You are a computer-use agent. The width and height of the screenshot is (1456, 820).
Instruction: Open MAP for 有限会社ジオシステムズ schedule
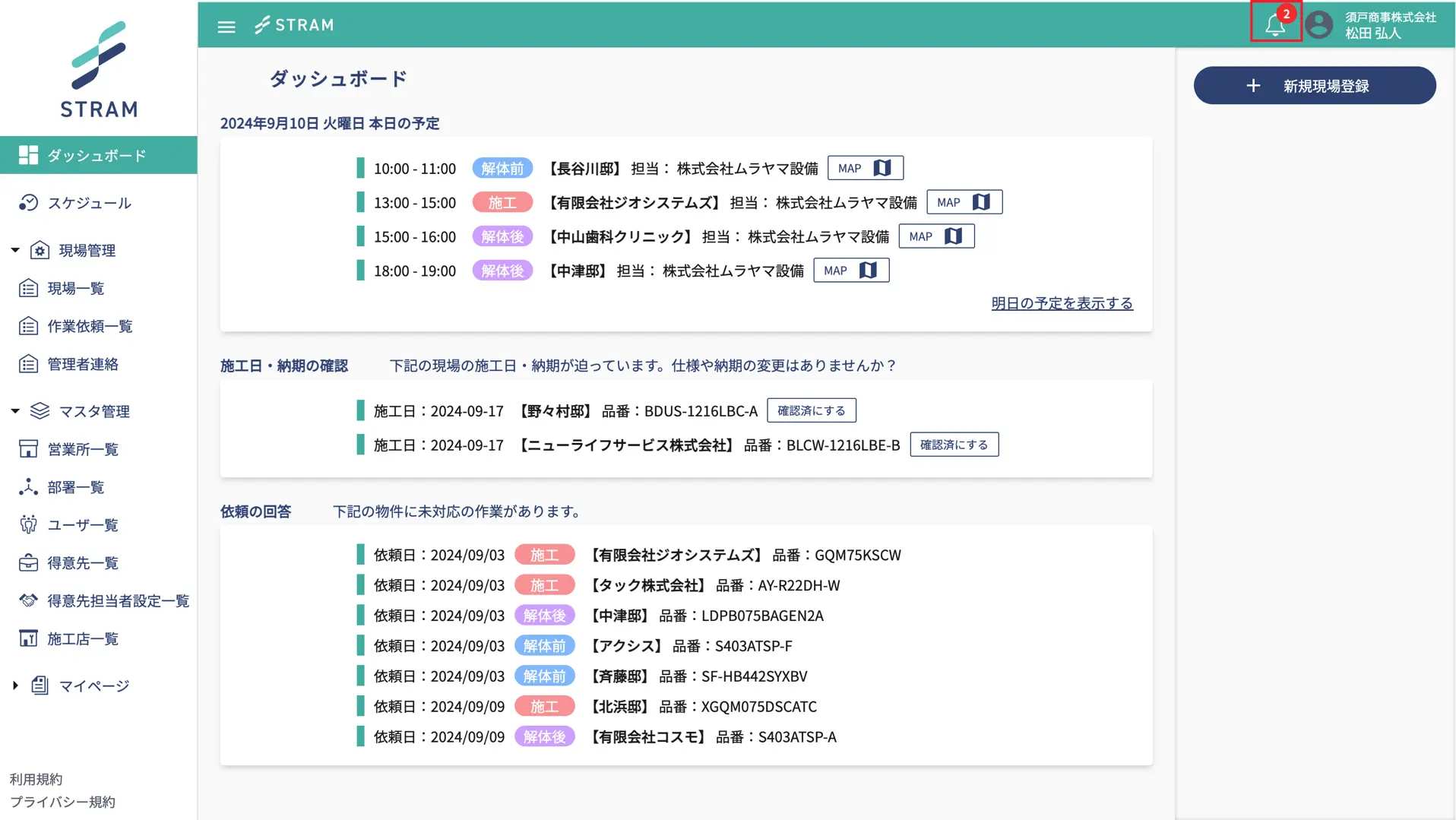pos(964,202)
